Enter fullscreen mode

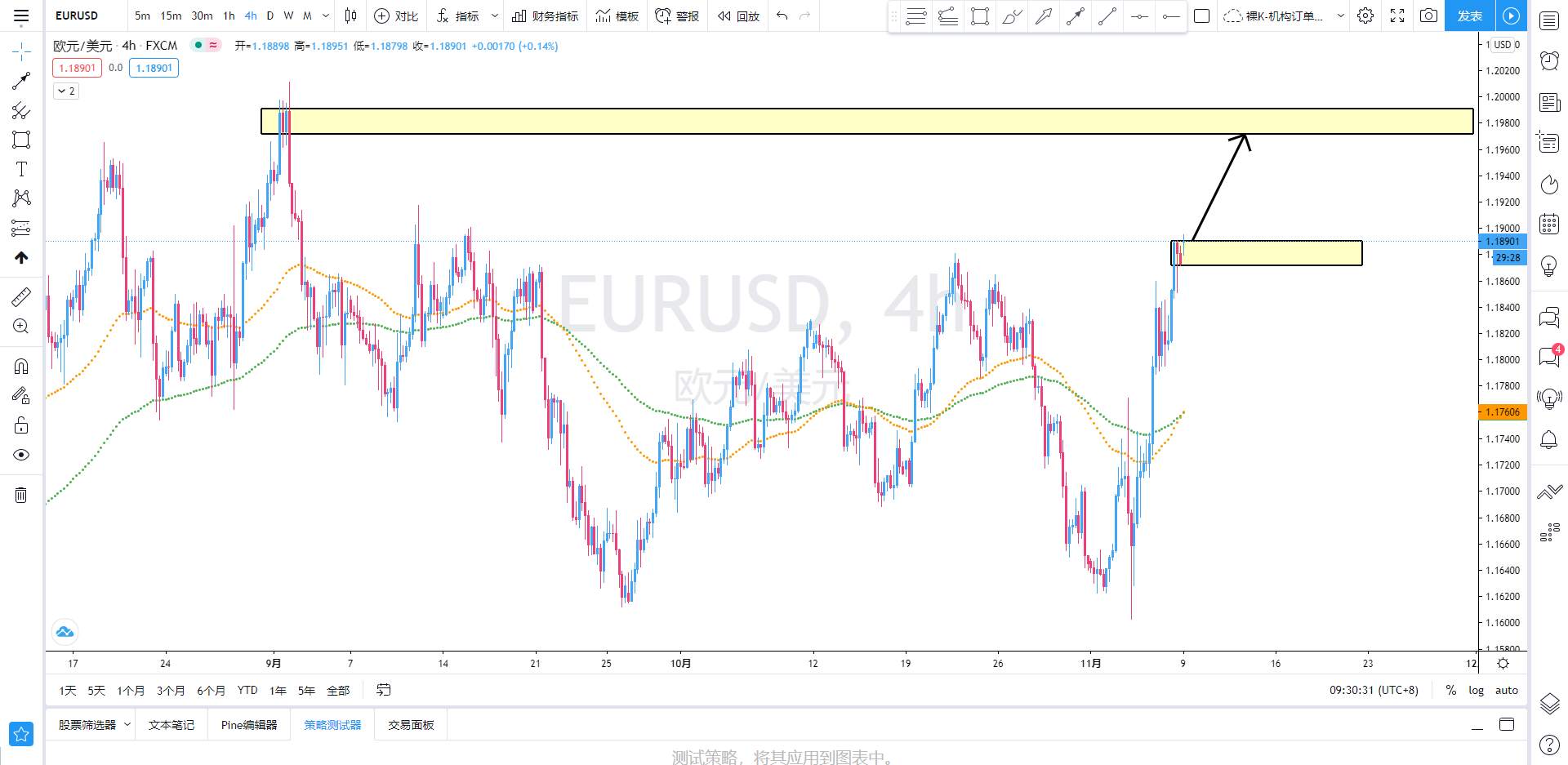click(1397, 16)
